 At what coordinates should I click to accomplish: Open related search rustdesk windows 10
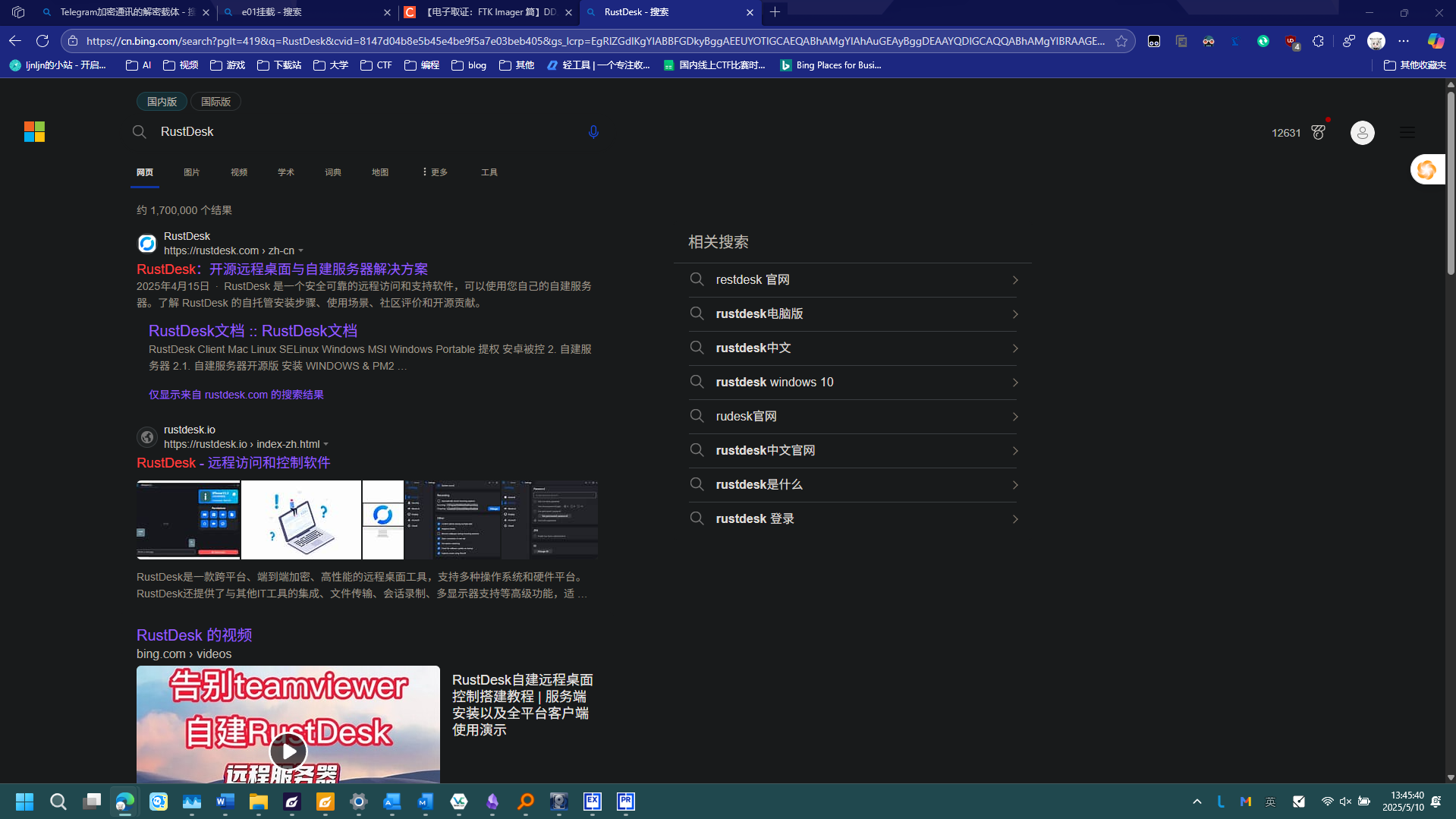pyautogui.click(x=853, y=383)
